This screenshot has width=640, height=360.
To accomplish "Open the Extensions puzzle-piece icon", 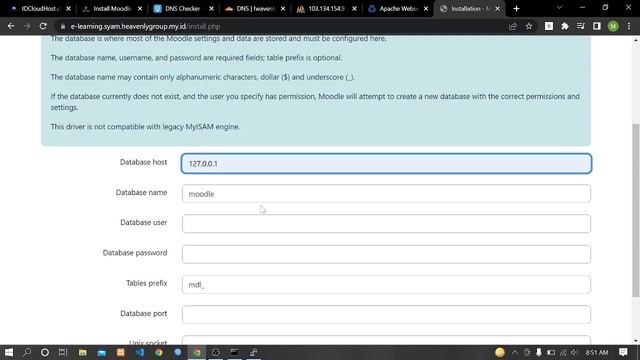I will [x=565, y=26].
